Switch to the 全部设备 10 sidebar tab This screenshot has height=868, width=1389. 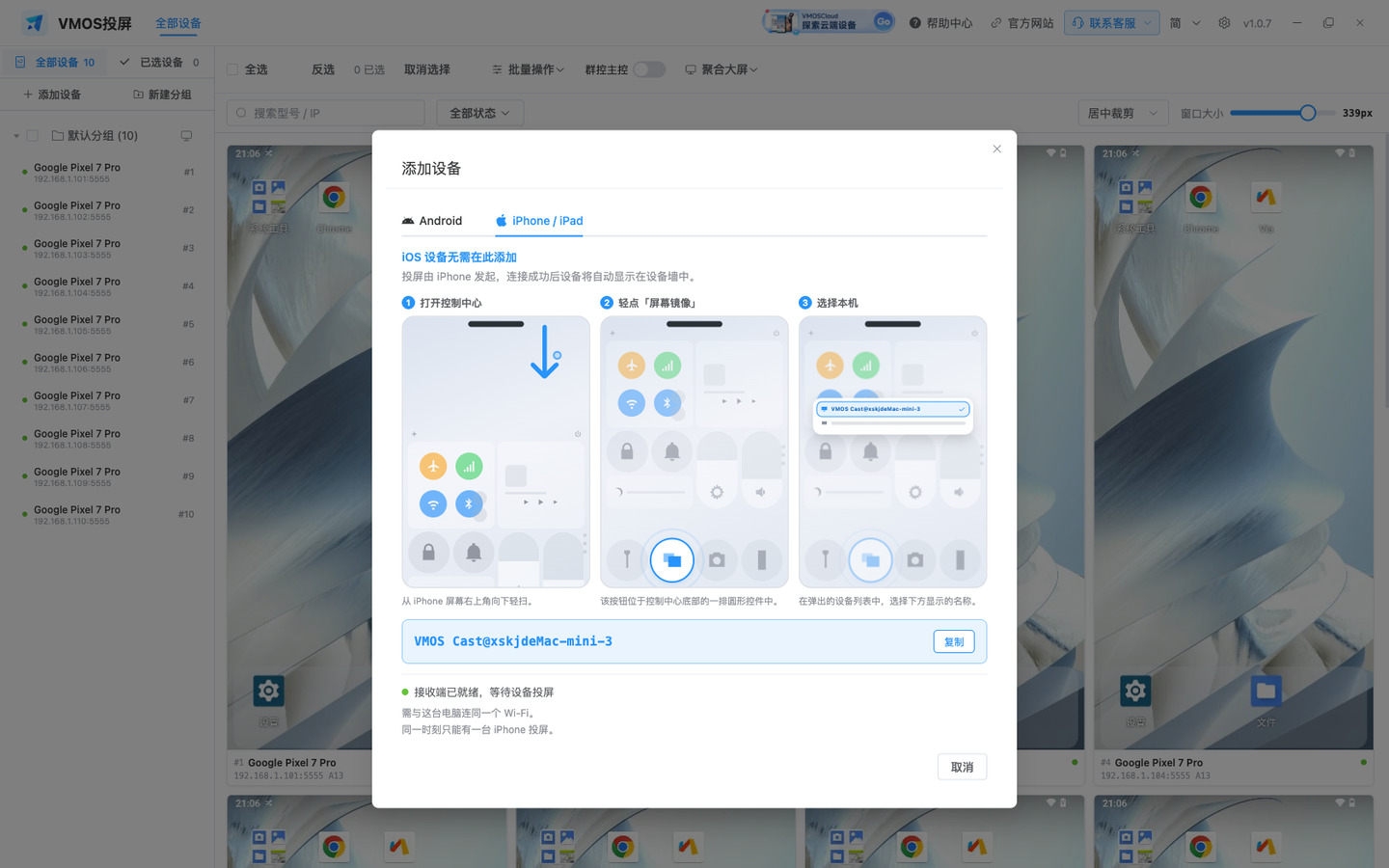pyautogui.click(x=55, y=62)
